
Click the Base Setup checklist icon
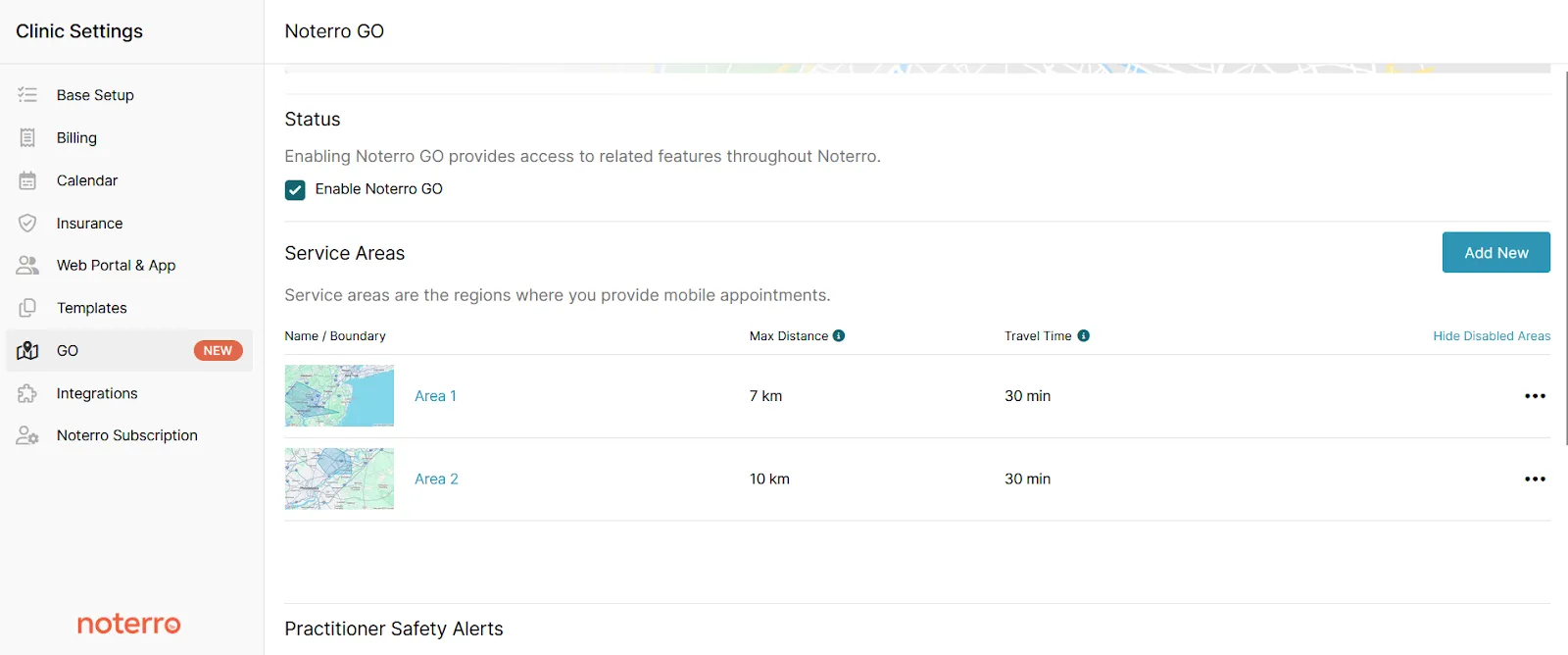[x=27, y=95]
